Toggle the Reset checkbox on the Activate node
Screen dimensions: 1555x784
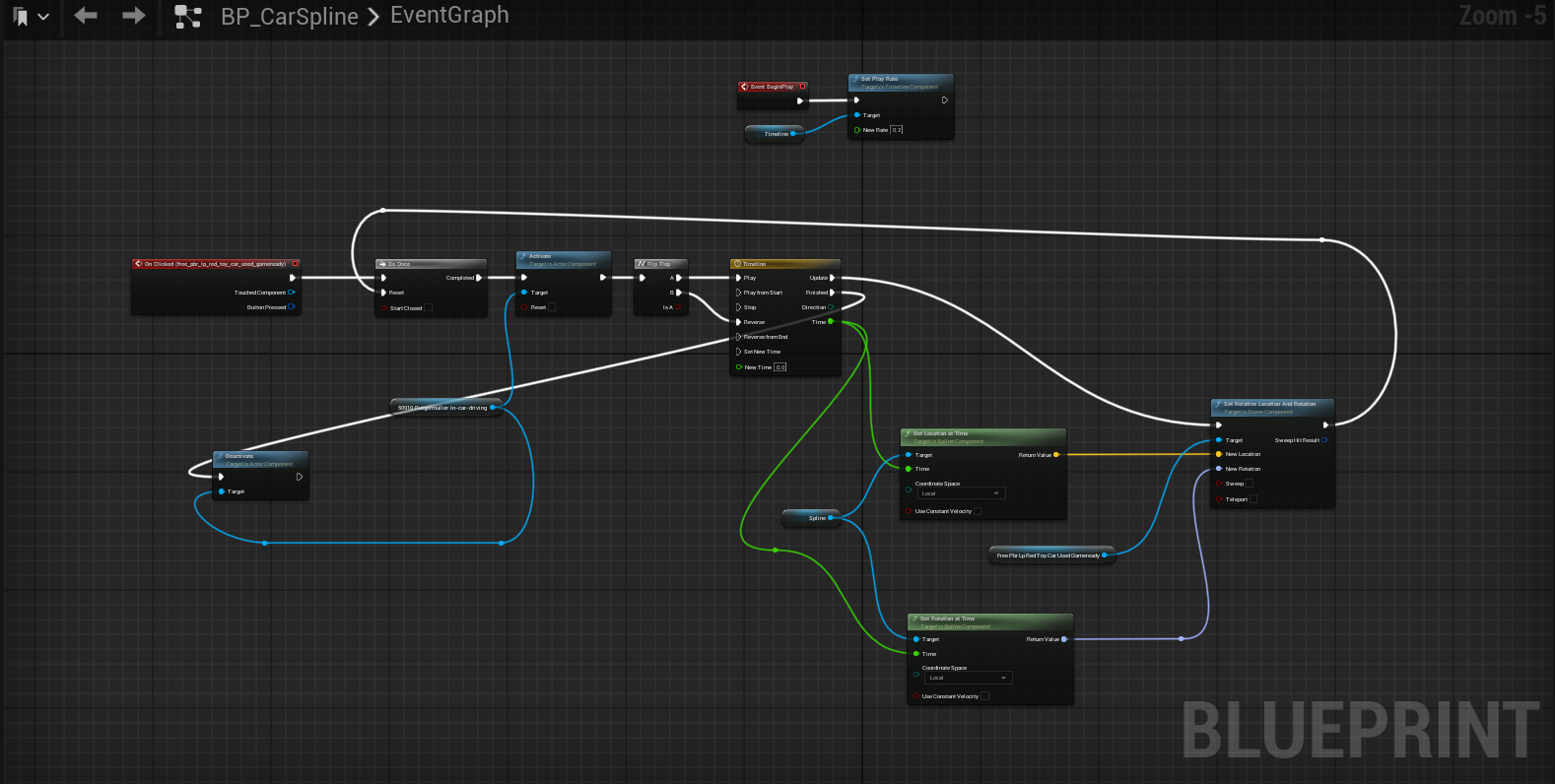click(x=552, y=307)
